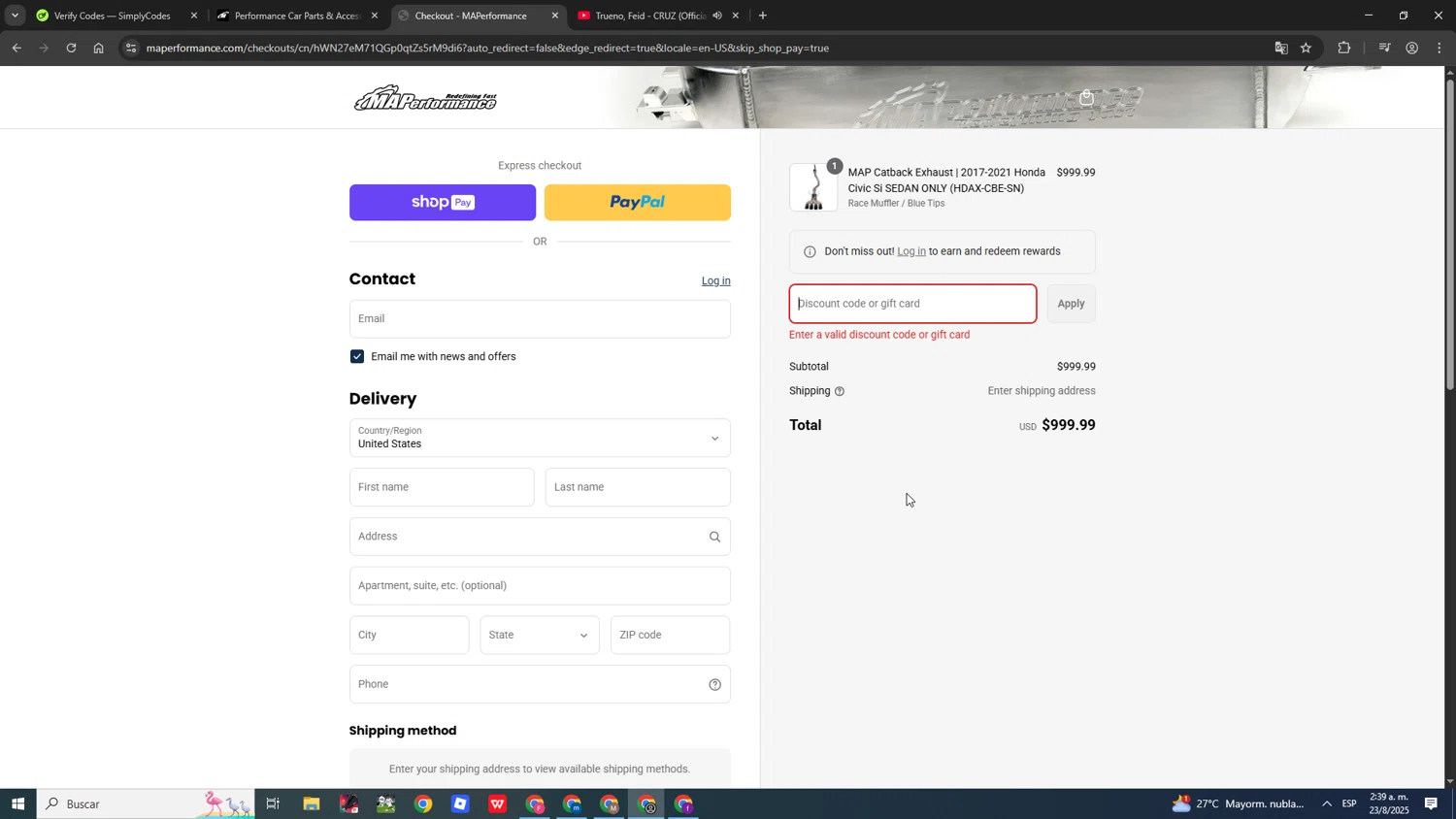The image size is (1456, 819).
Task: Click the address search magnifier icon
Action: [x=714, y=537]
